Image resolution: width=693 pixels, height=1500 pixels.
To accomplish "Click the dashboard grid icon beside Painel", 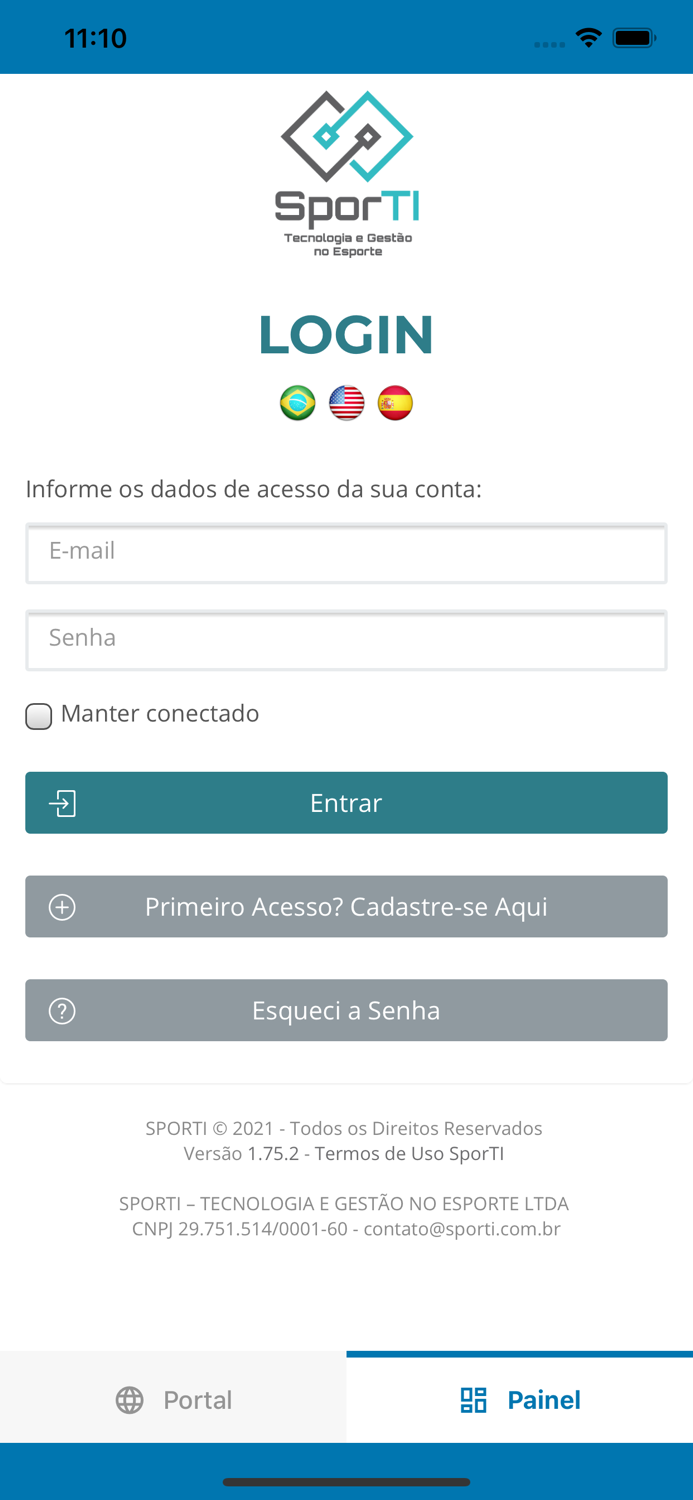I will click(x=471, y=1400).
